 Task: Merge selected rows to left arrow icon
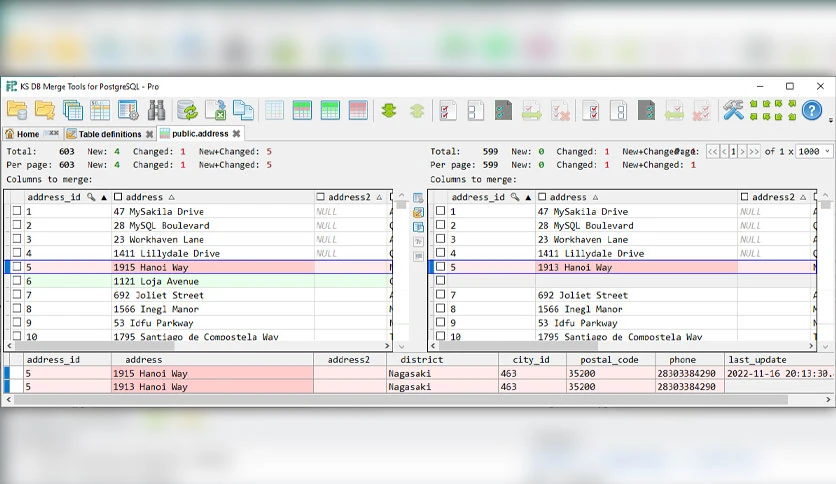674,111
